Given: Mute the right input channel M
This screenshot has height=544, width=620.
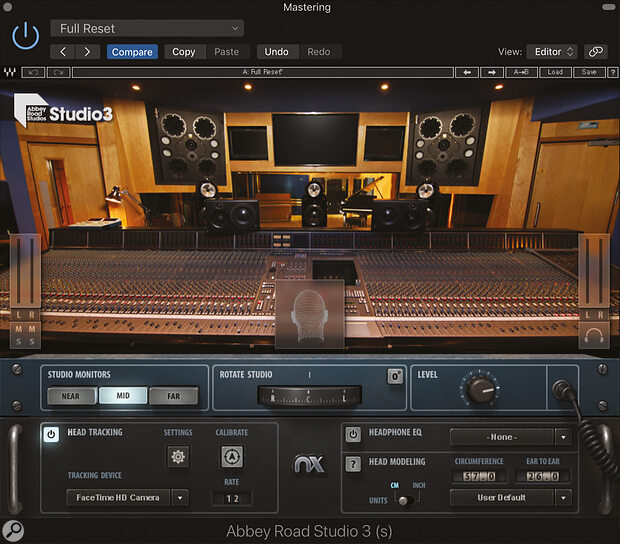Looking at the screenshot, I should point(32,329).
